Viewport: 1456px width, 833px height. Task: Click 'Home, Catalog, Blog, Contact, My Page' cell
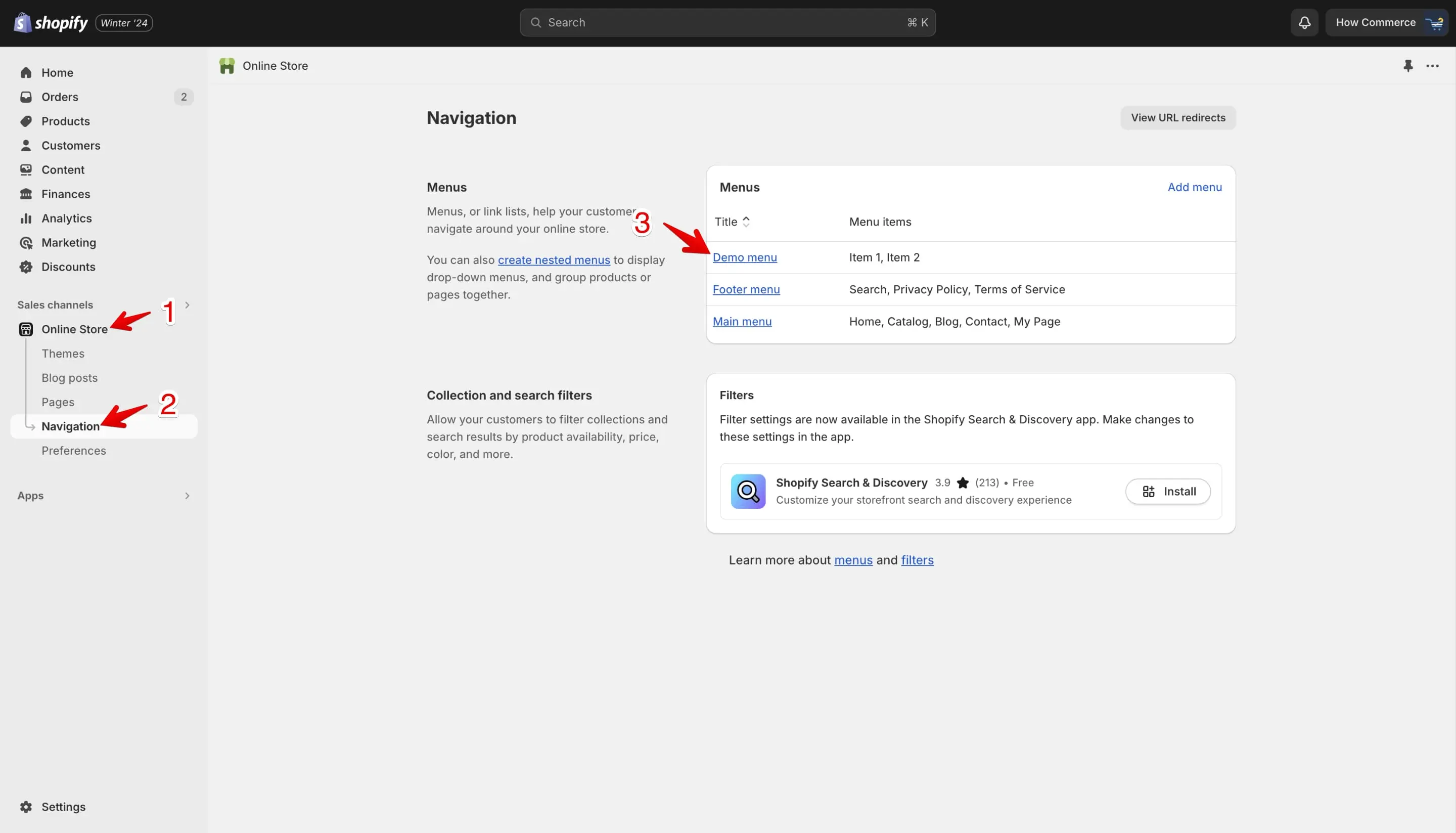pos(954,322)
